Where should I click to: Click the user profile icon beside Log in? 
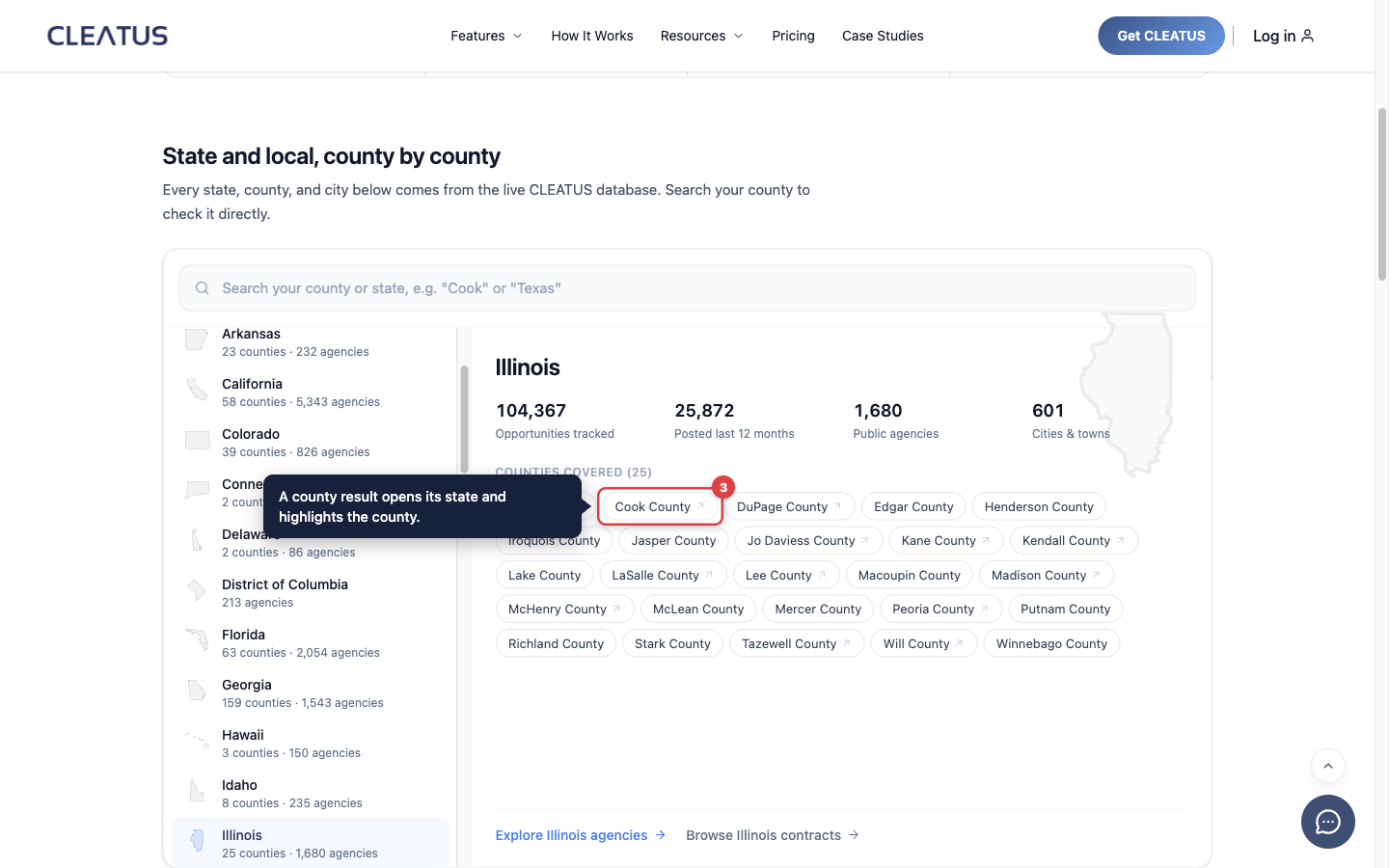[1308, 36]
